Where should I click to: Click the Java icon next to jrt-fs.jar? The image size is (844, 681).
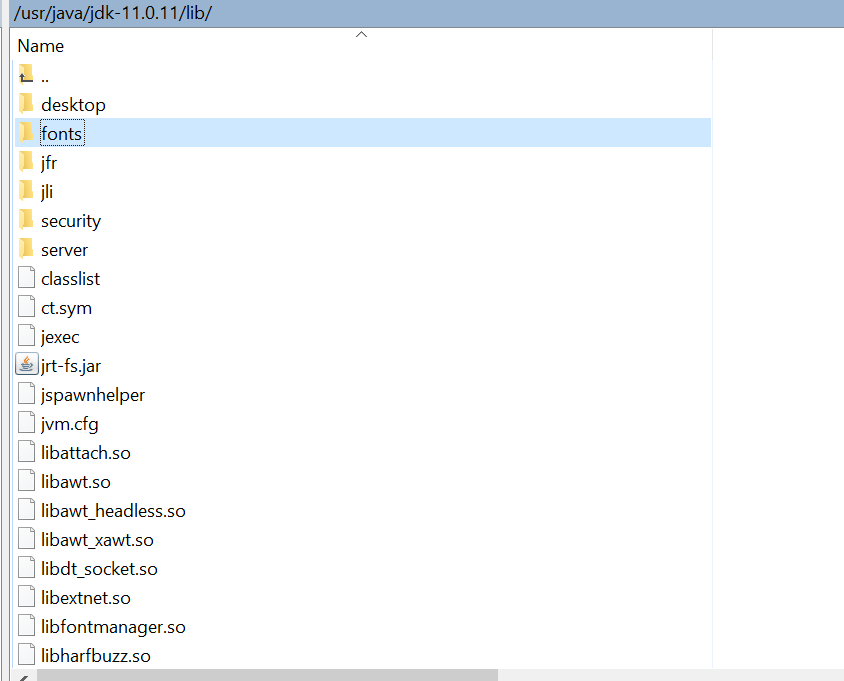point(26,363)
